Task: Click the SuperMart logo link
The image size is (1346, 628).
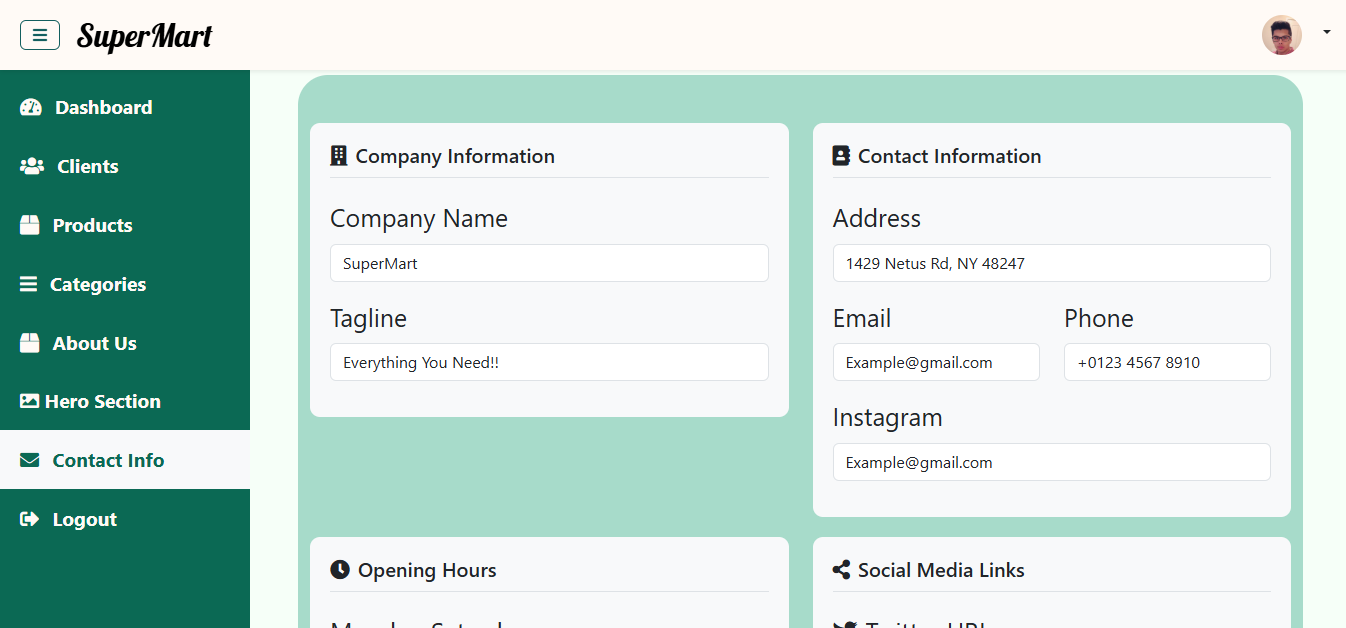Action: (144, 36)
